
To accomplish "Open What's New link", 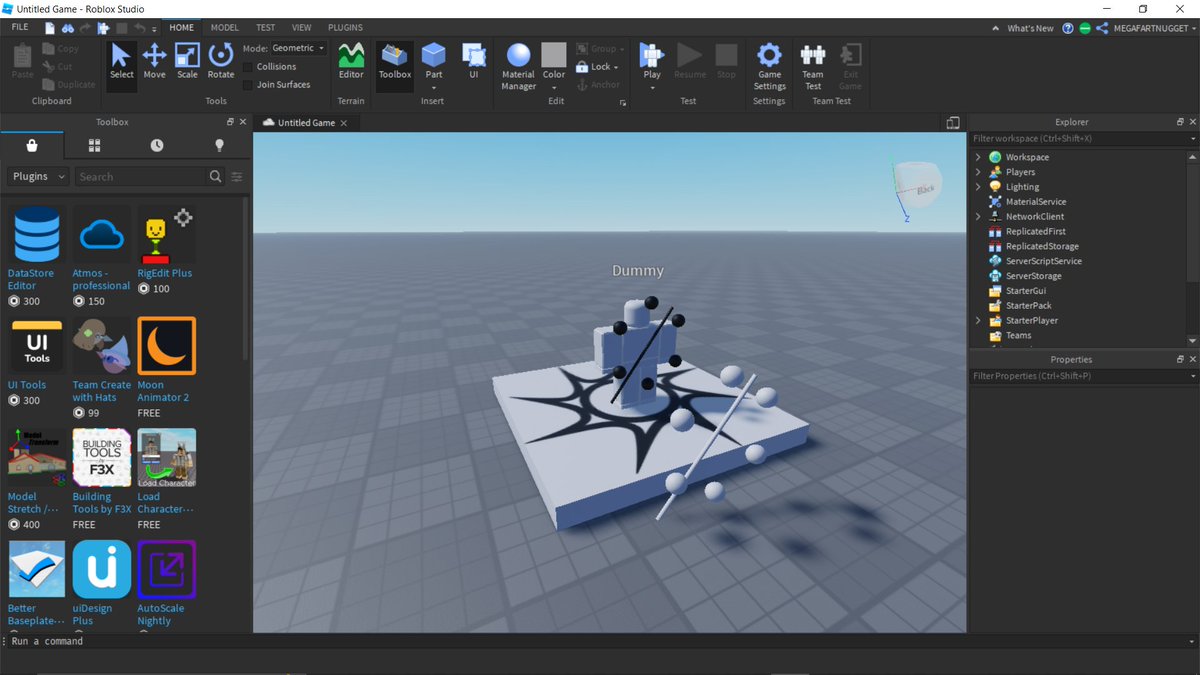I will tap(1030, 28).
